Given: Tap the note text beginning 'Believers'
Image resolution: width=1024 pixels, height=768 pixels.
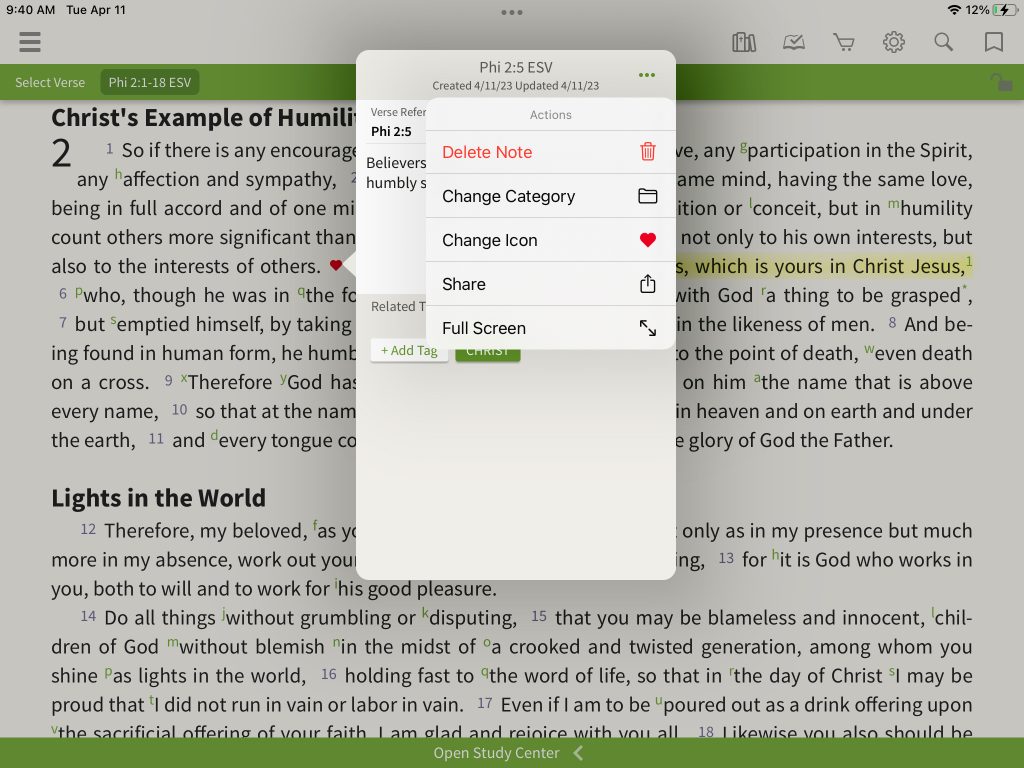Looking at the screenshot, I should [396, 172].
